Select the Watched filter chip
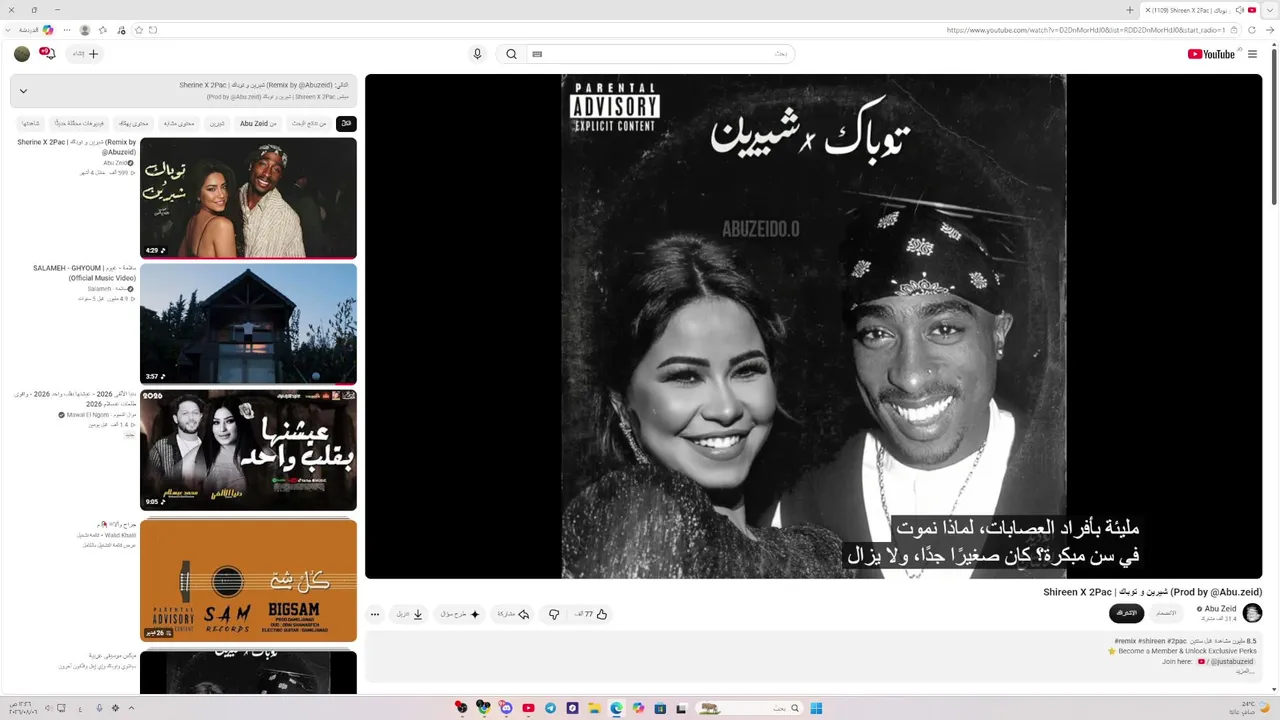Image resolution: width=1280 pixels, height=720 pixels. [31, 124]
